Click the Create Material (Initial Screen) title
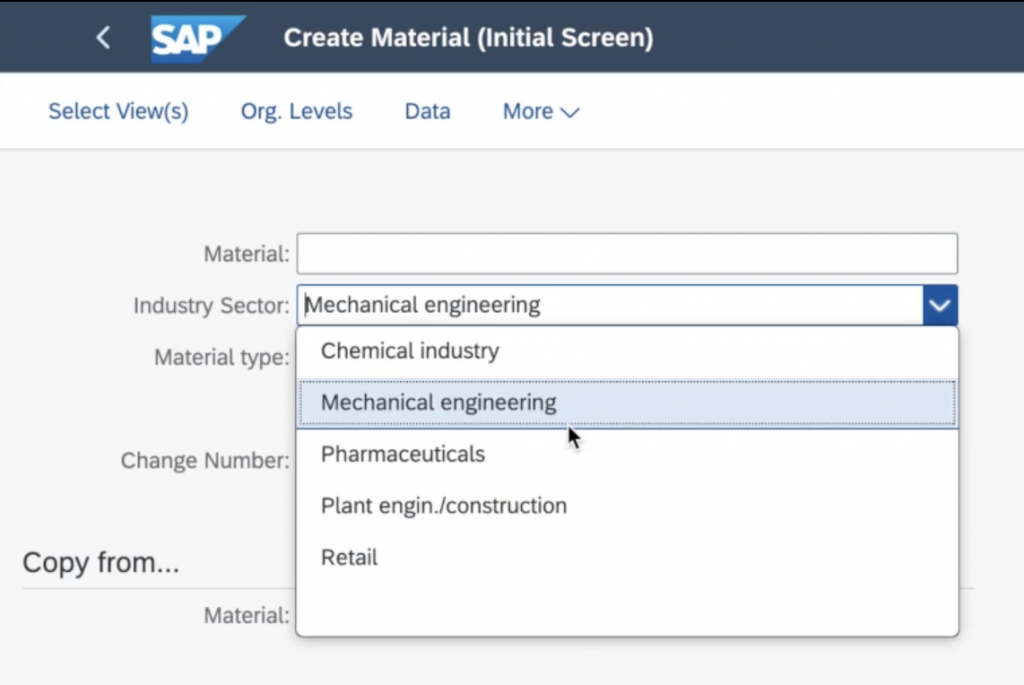1024x685 pixels. tap(468, 38)
